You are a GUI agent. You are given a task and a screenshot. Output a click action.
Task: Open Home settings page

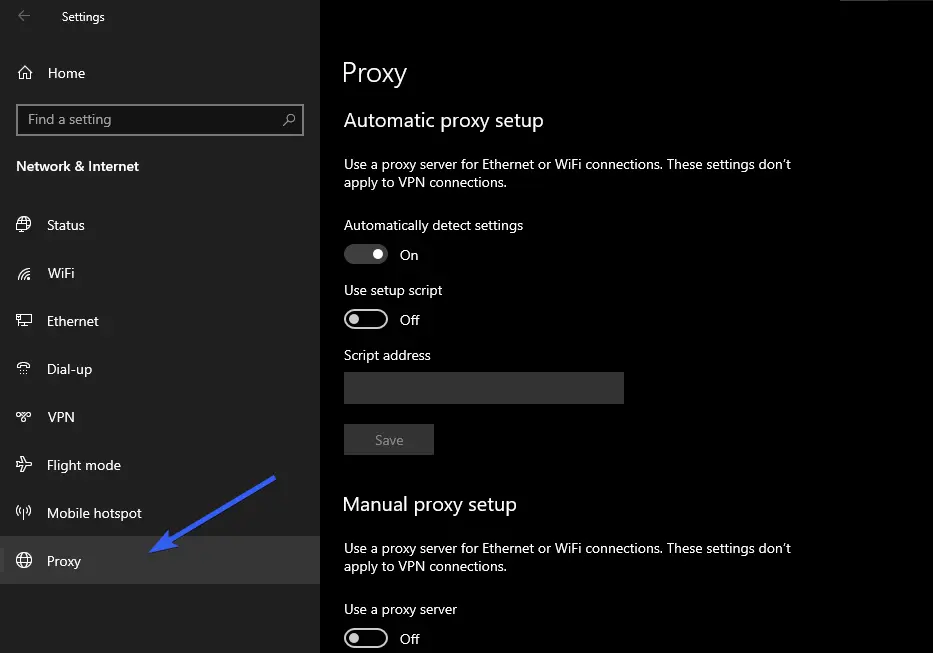pyautogui.click(x=66, y=72)
